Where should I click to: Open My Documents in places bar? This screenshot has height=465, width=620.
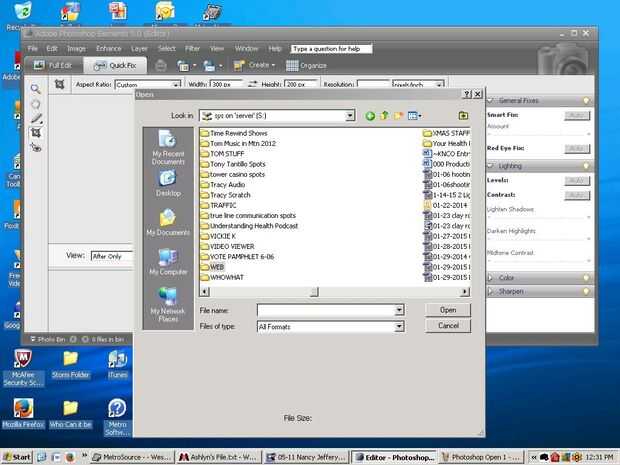(168, 223)
